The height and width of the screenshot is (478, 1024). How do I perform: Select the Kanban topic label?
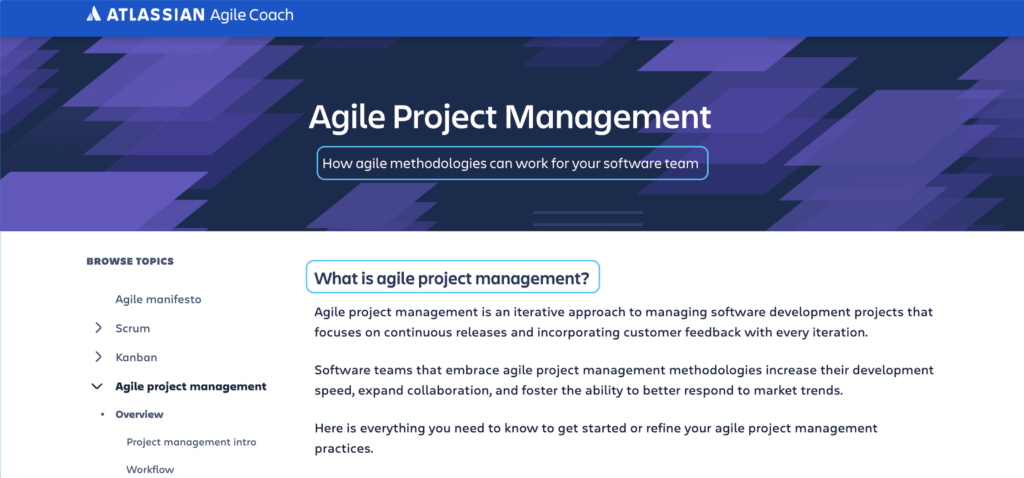coord(136,357)
